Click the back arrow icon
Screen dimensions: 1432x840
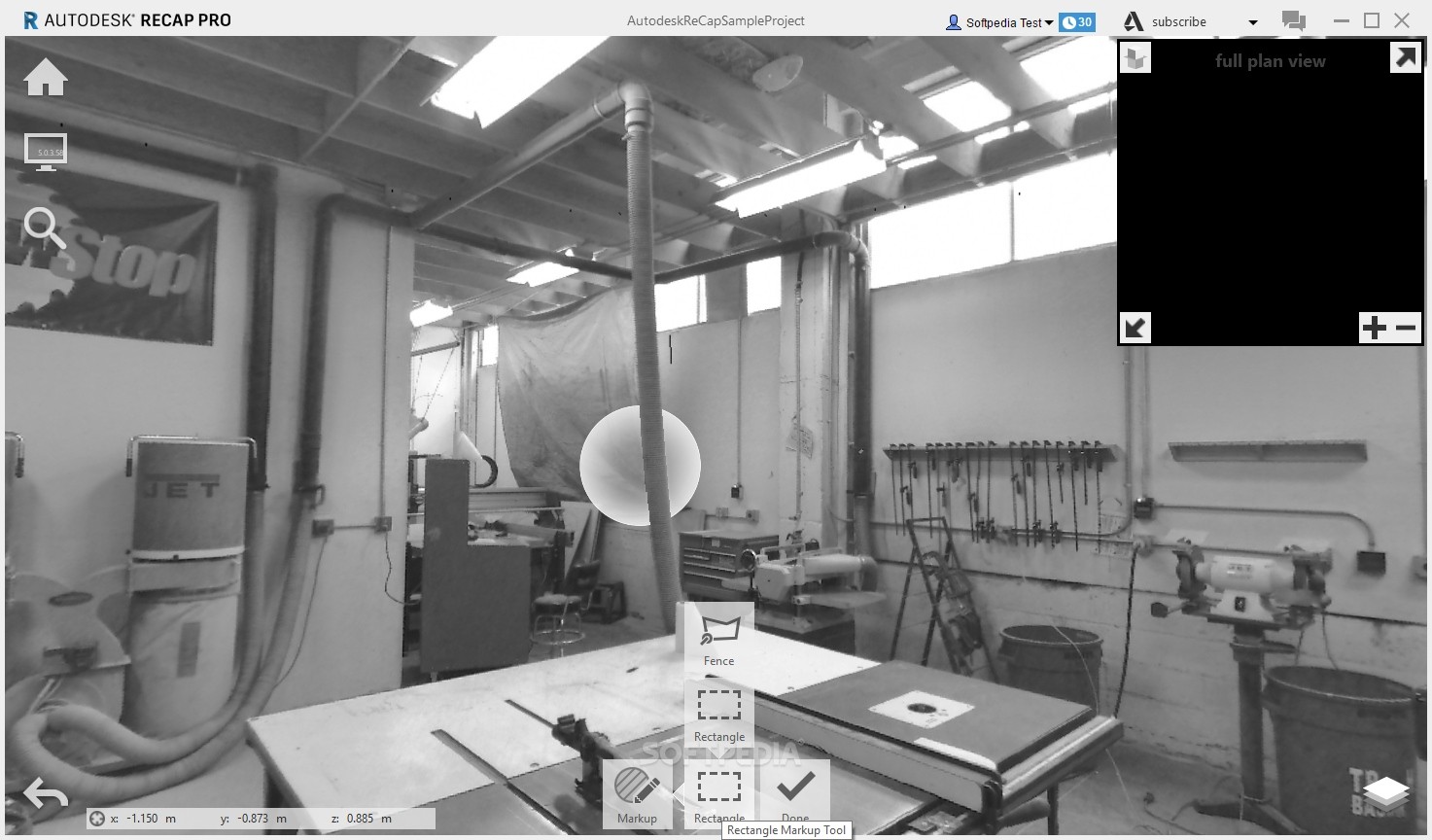click(x=46, y=794)
